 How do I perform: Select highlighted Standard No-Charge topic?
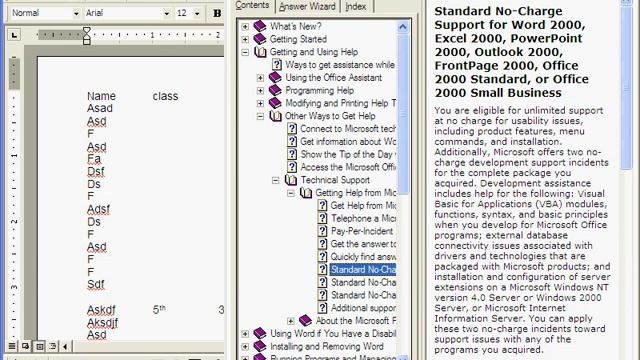(x=363, y=269)
